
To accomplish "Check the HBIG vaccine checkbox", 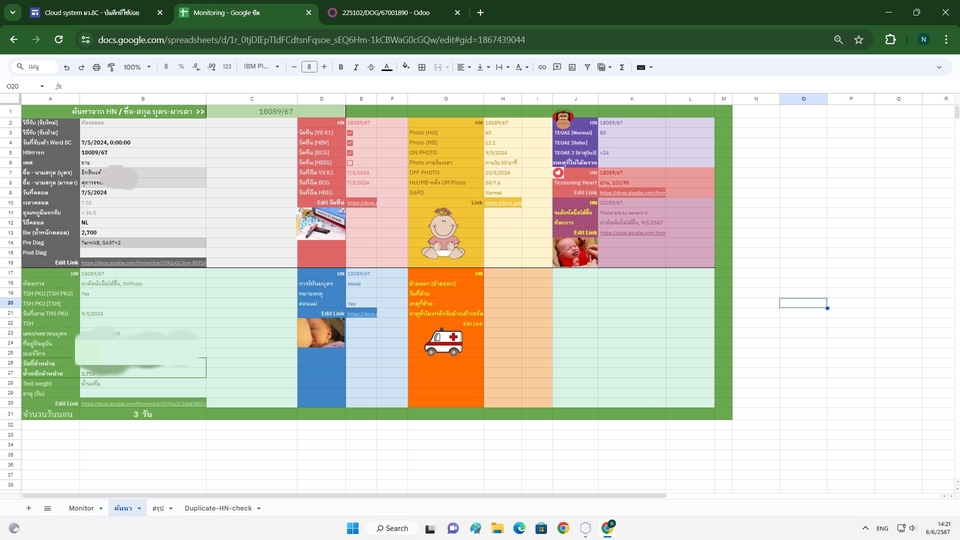I will (x=350, y=163).
